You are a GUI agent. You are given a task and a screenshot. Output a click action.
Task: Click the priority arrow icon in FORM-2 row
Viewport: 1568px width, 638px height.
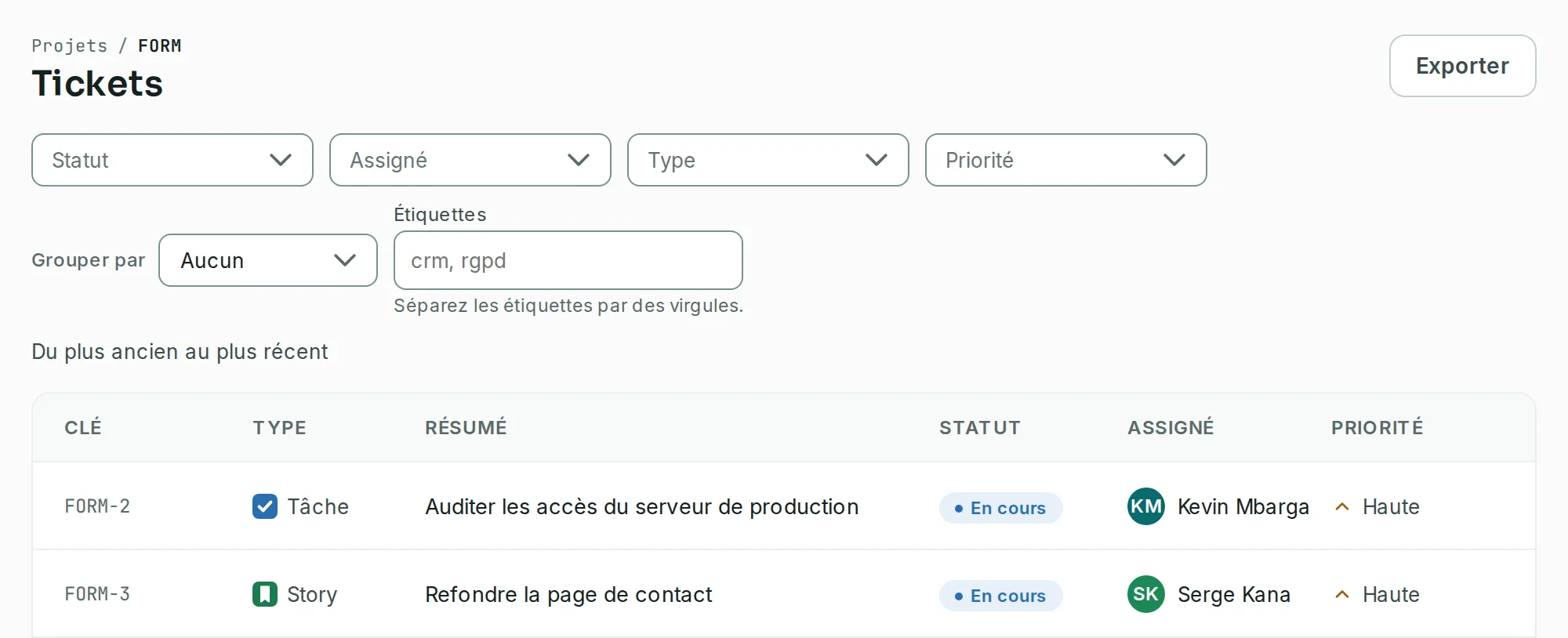click(1342, 507)
